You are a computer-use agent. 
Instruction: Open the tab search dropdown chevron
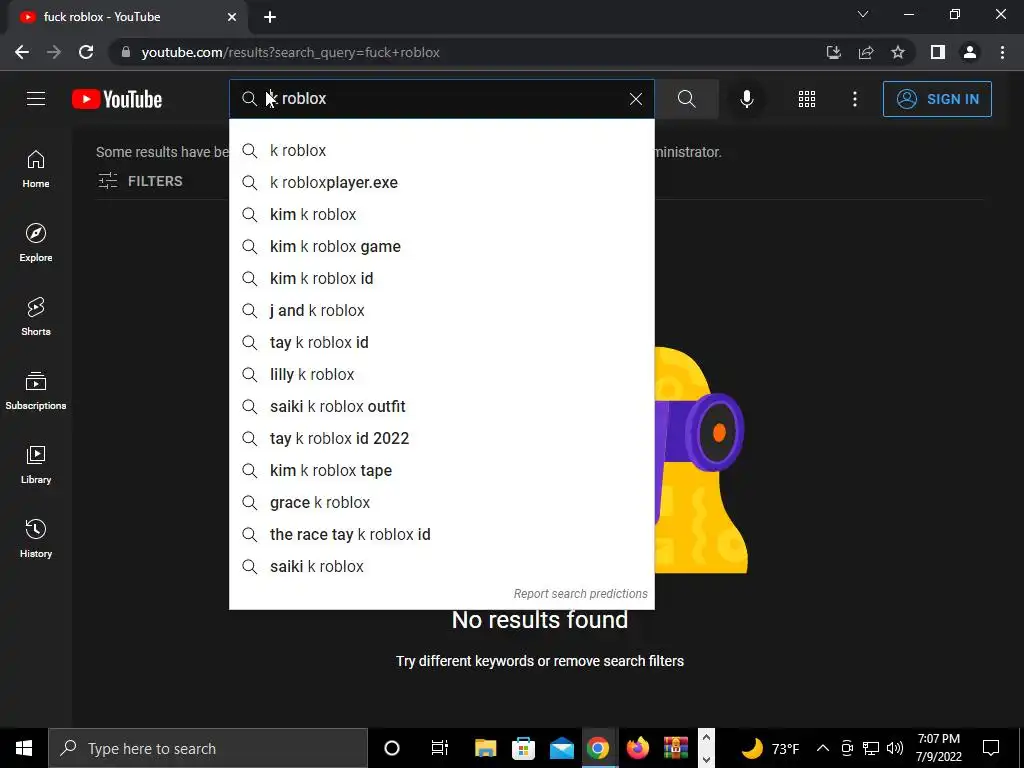pyautogui.click(x=863, y=14)
